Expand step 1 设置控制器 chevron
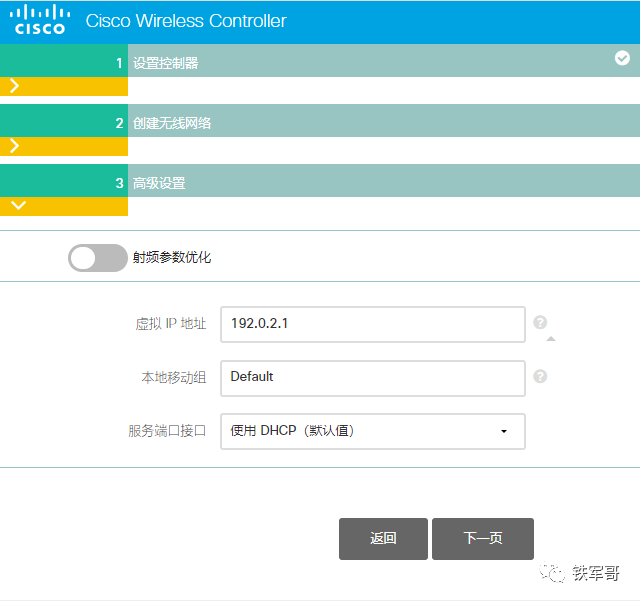Image resolution: width=640 pixels, height=601 pixels. (x=15, y=86)
